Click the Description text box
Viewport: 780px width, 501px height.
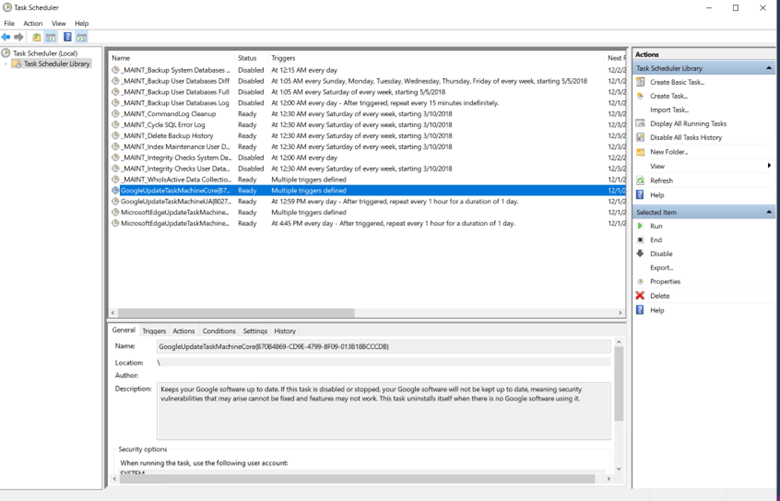[384, 411]
